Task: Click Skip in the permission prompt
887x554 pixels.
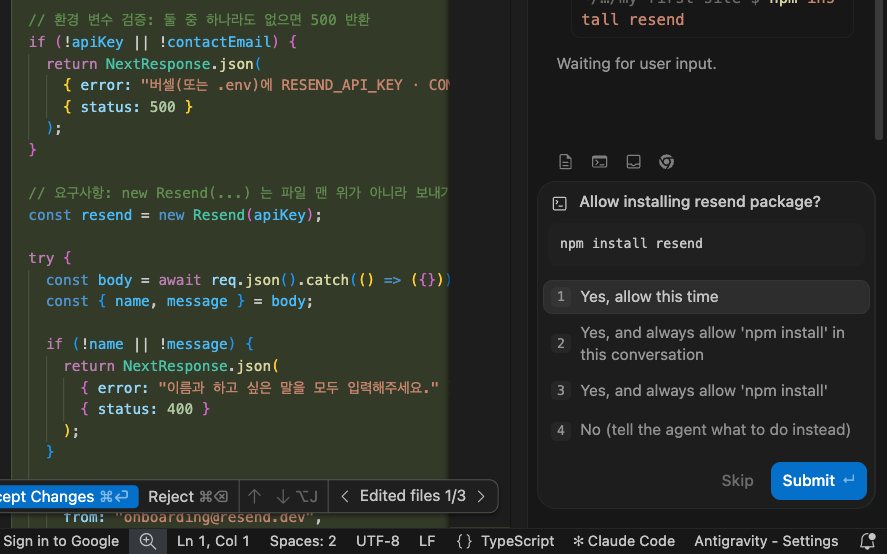Action: pos(737,480)
